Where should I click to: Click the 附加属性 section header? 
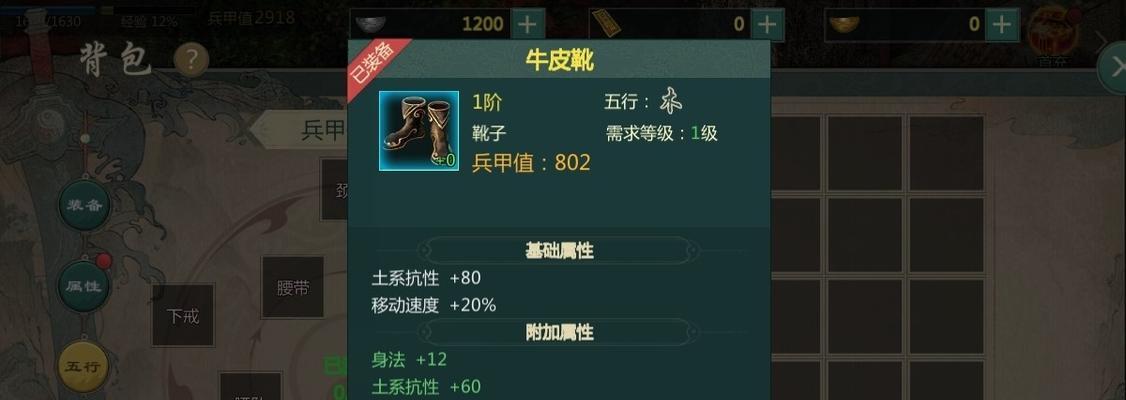click(559, 332)
